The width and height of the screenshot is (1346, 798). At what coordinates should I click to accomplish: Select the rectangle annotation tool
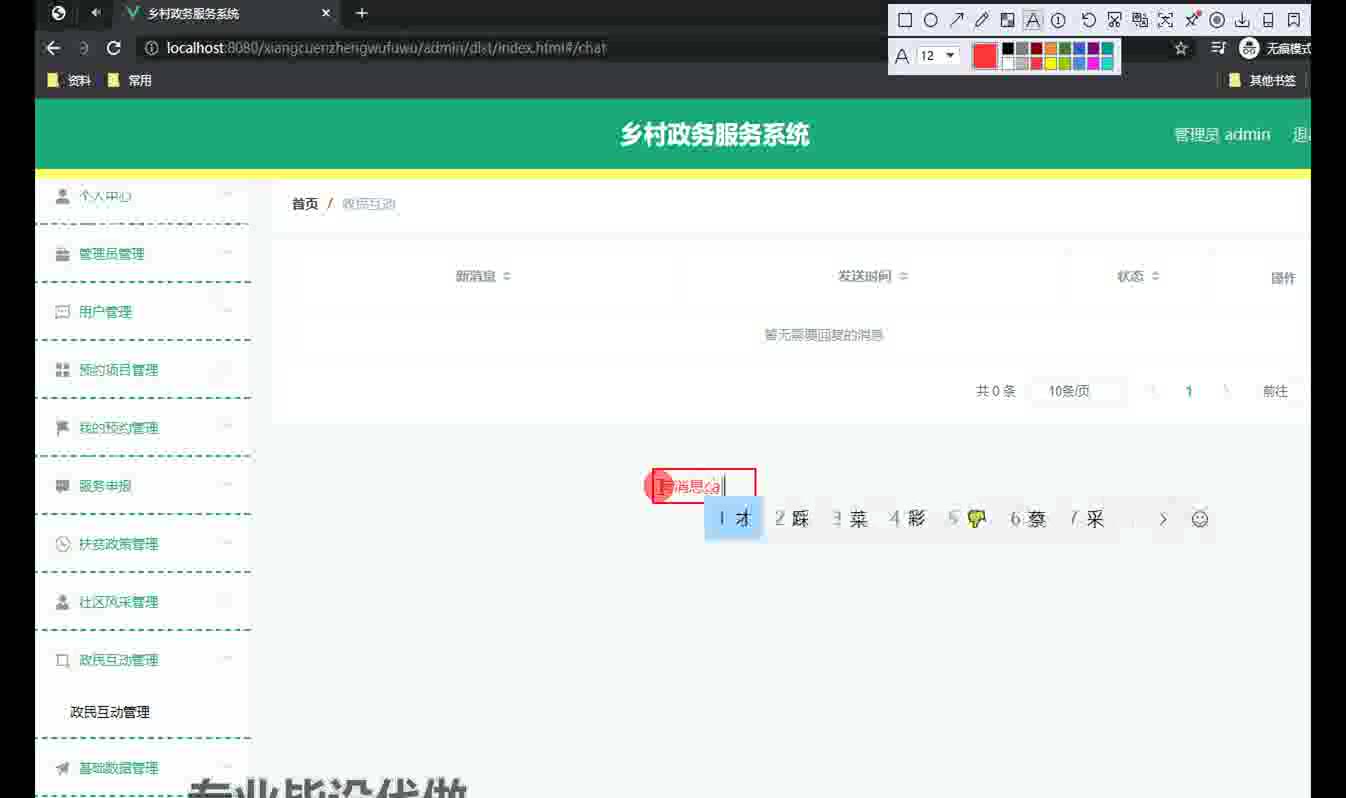pos(904,20)
